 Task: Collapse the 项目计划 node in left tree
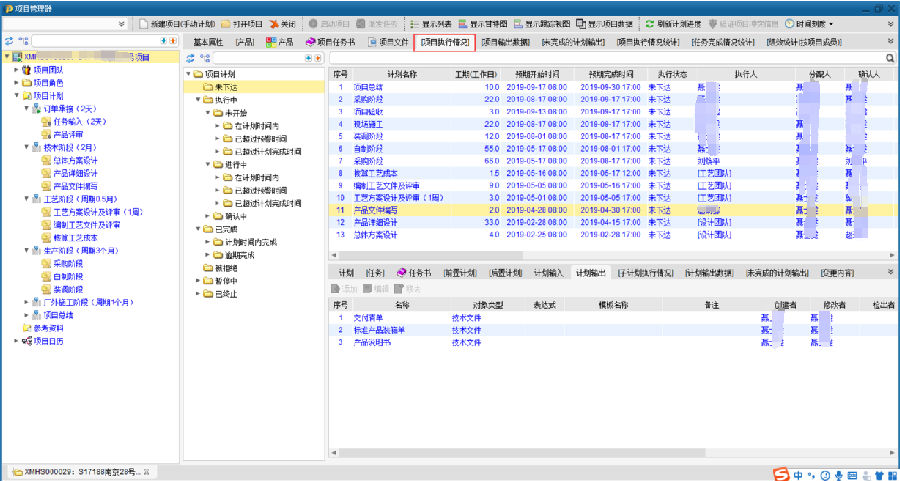(x=15, y=95)
